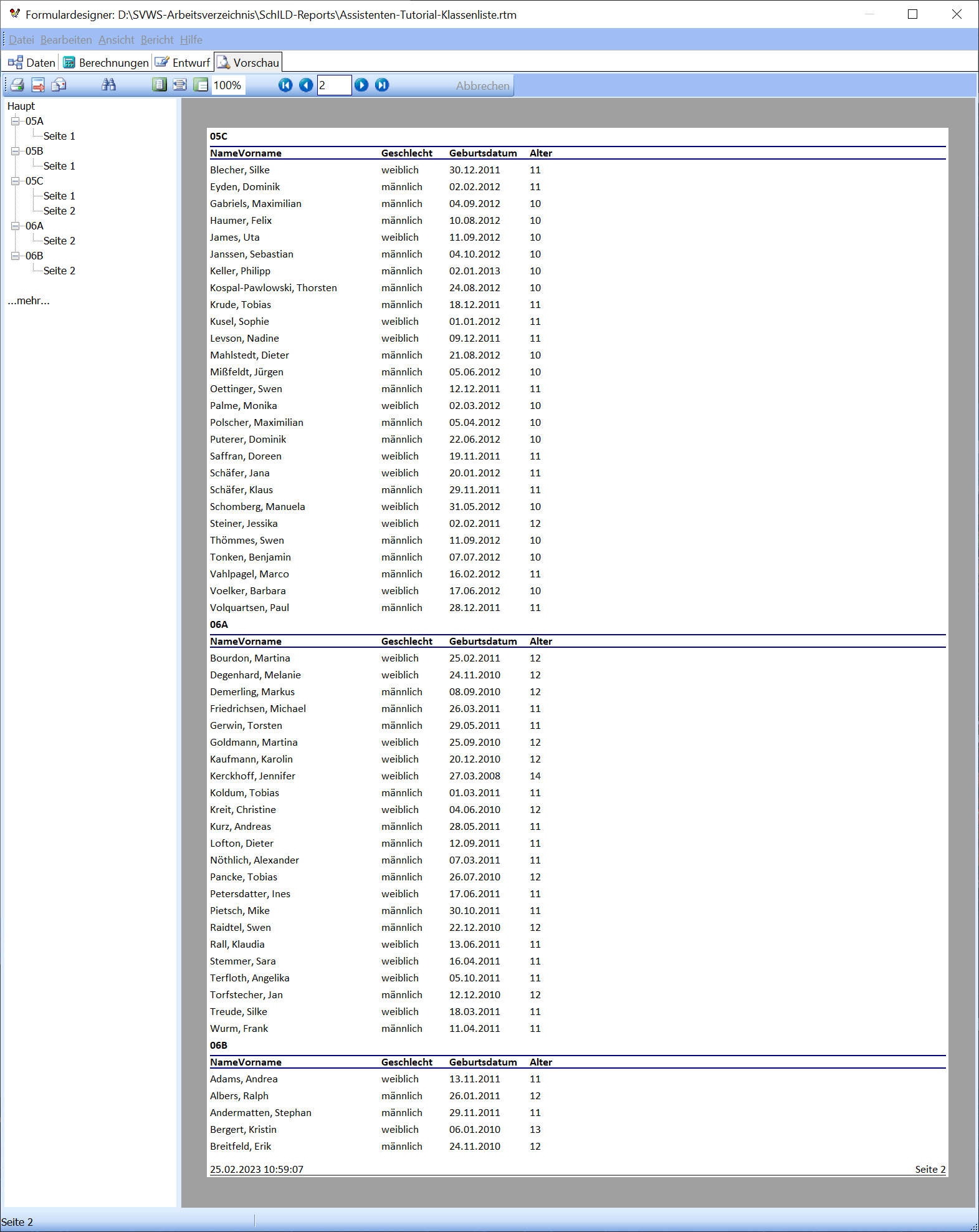Click birth date 27.03.2008 of Kerckhoff, Jennifer
The height and width of the screenshot is (1232, 979).
pyautogui.click(x=475, y=776)
